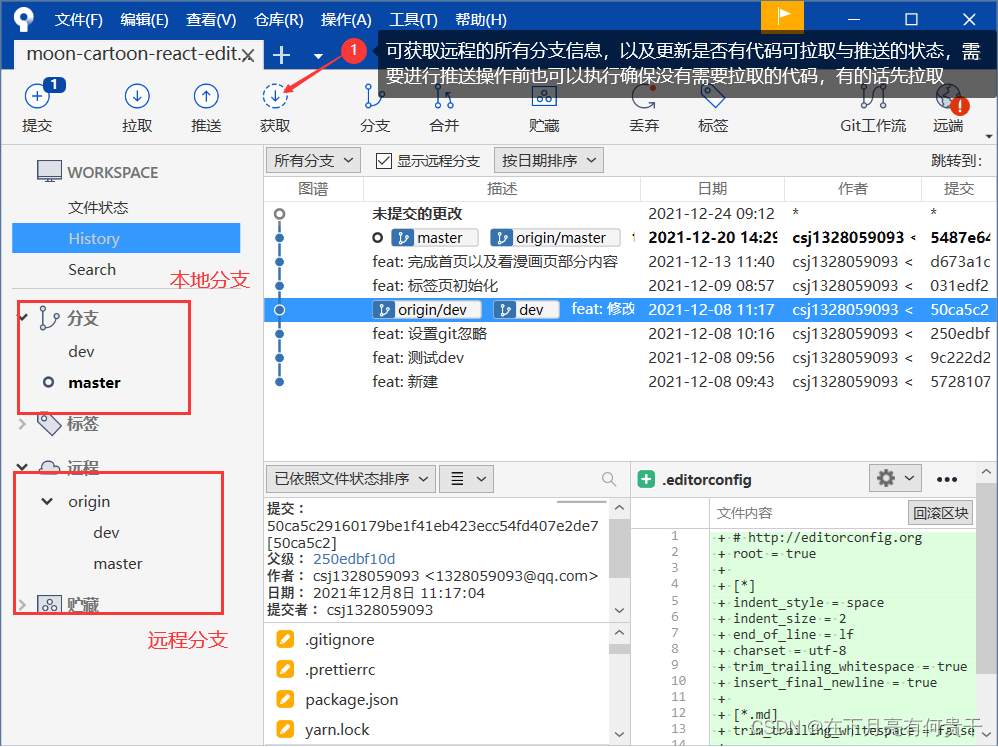The image size is (998, 747).
Task: Click the 分支 branch icon in the sidebar
Action: click(x=49, y=318)
